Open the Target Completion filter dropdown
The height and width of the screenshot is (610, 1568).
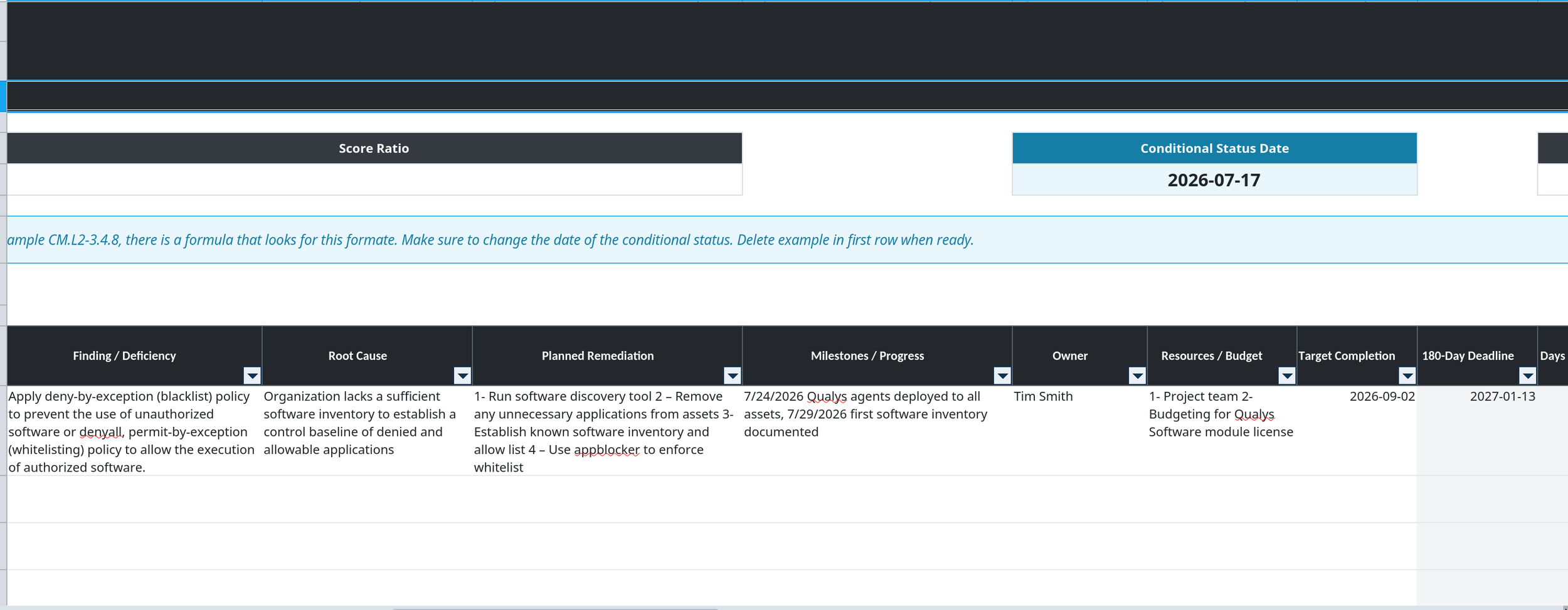[1407, 376]
